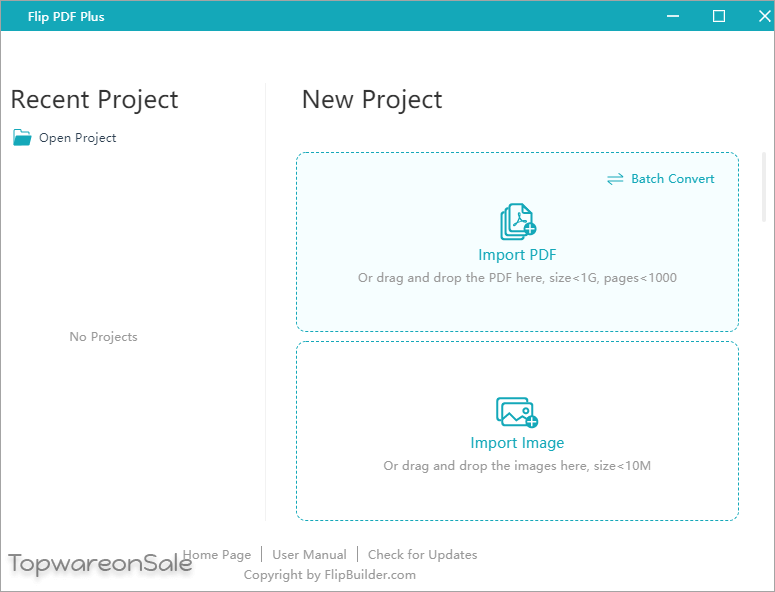Click the New Project panel scrollbar

click(764, 187)
